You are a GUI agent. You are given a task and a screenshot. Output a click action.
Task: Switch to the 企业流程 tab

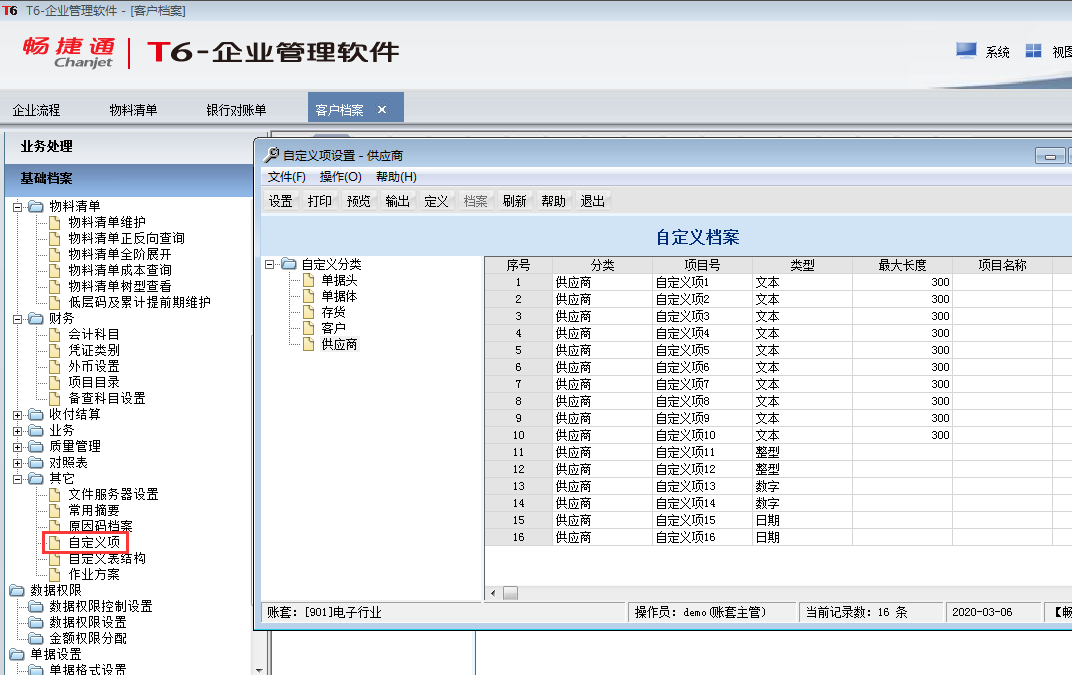[36, 110]
